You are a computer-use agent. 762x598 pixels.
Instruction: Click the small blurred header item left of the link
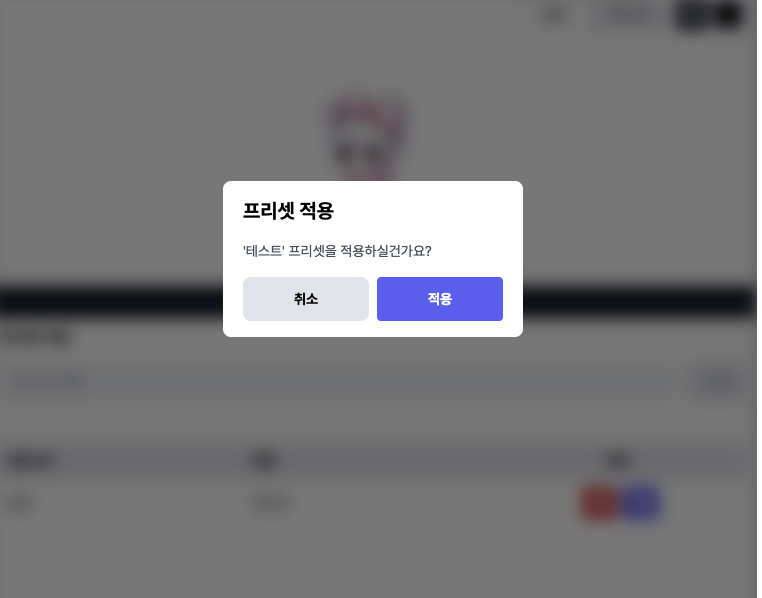554,15
